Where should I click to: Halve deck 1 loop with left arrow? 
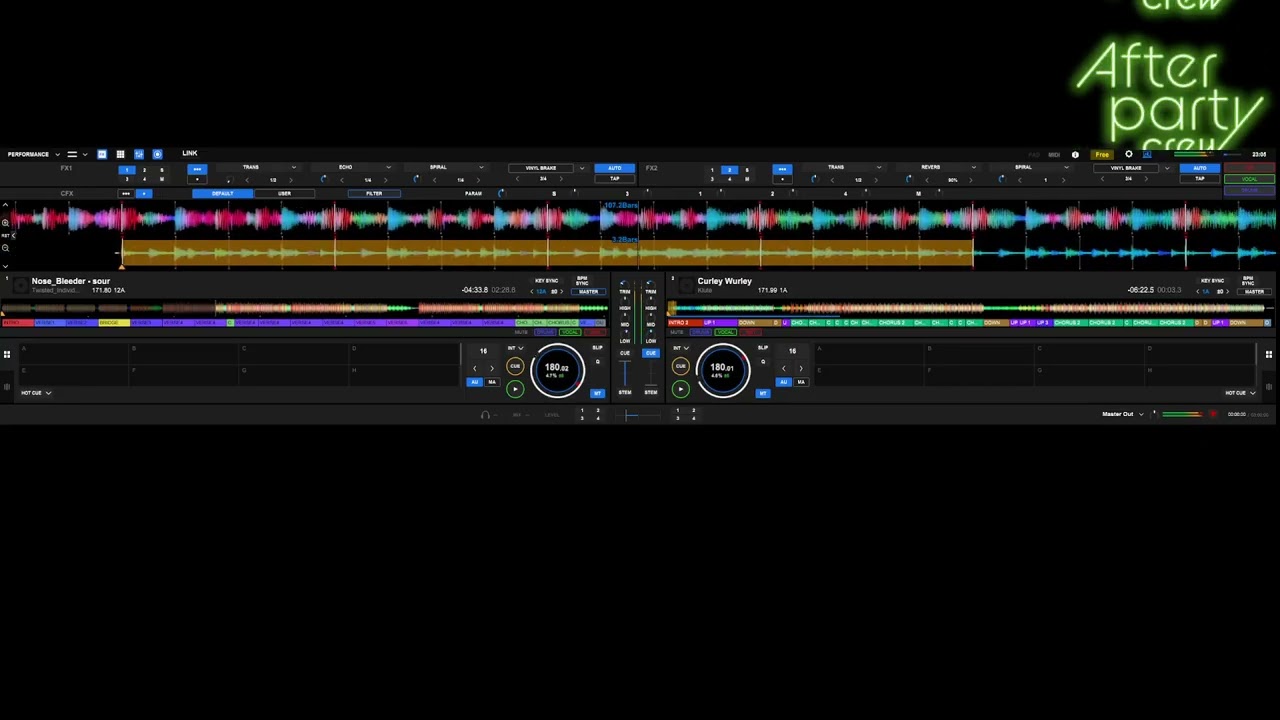(x=475, y=368)
